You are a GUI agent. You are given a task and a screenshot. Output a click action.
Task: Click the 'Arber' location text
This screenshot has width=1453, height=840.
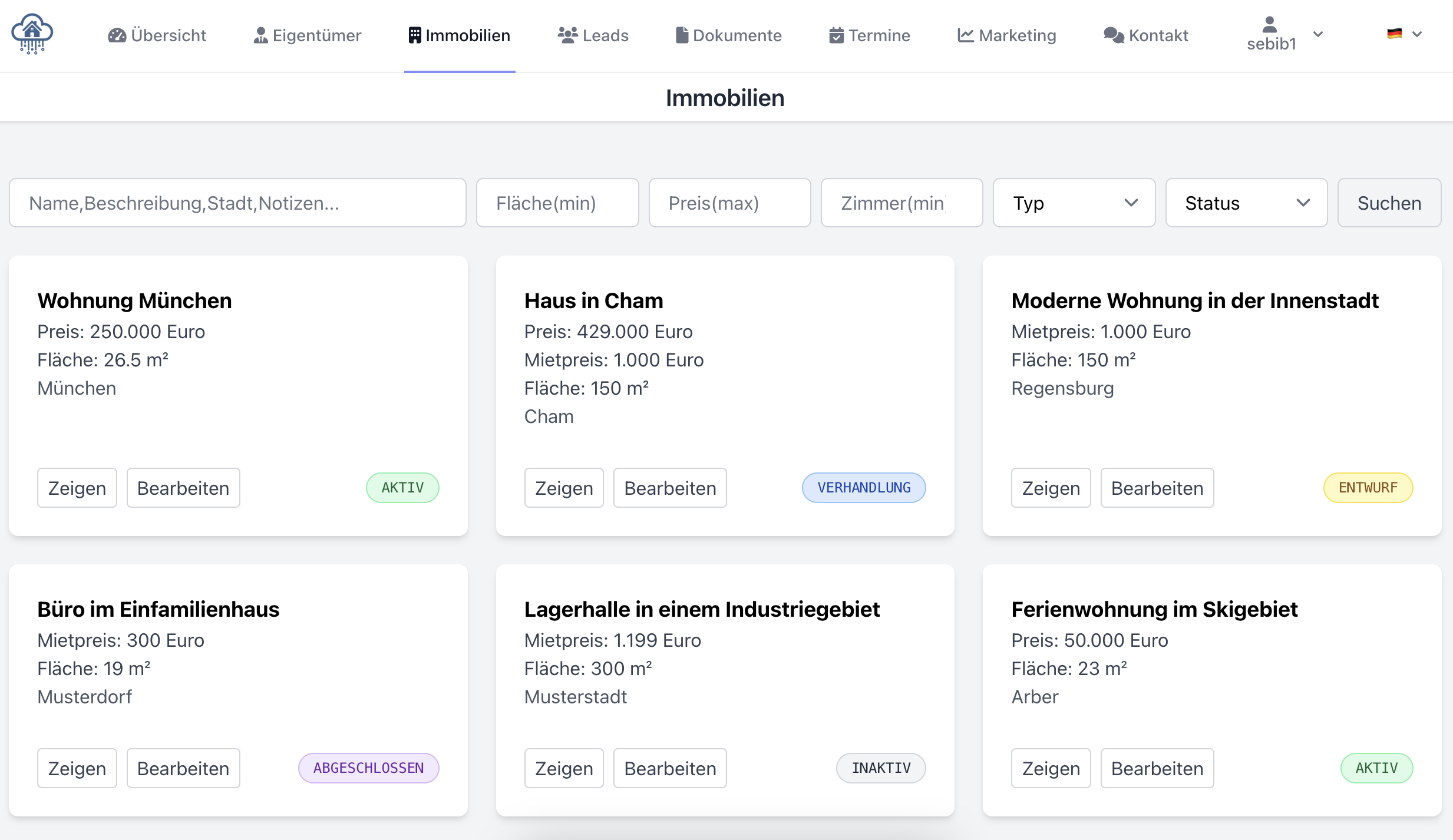(x=1035, y=697)
